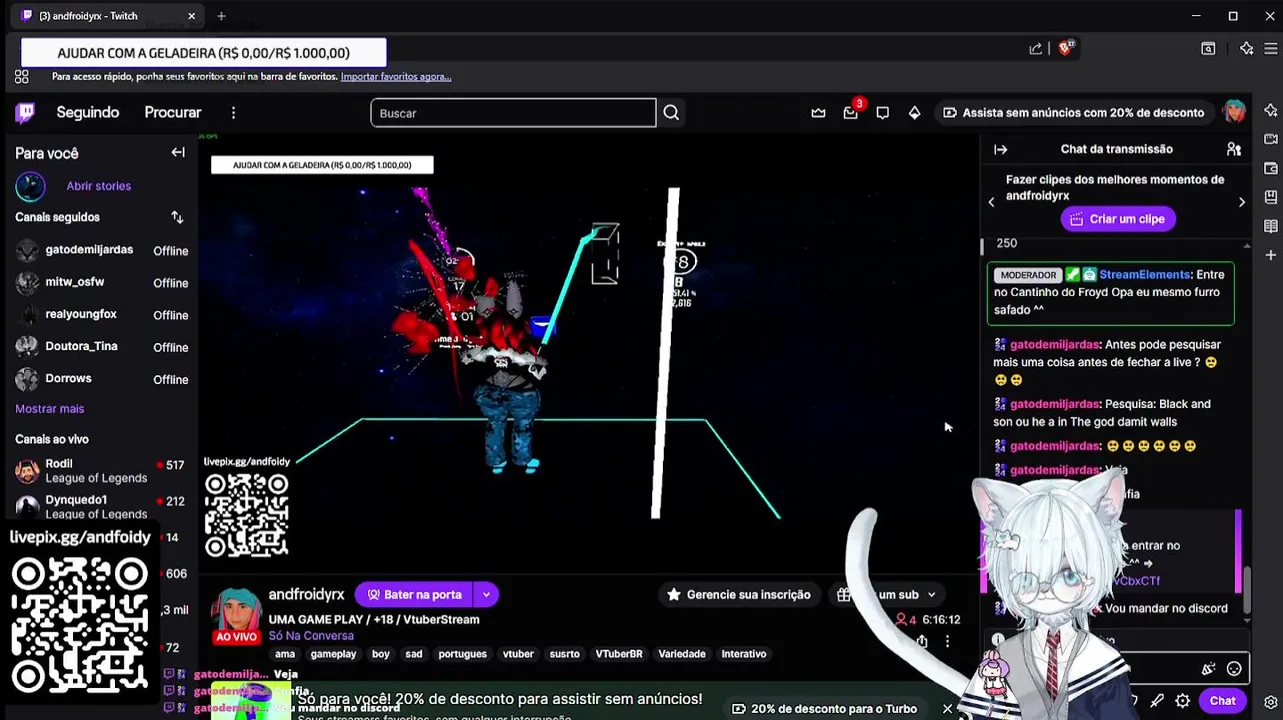
Task: Open Só Na Conversa category link
Action: [x=311, y=636]
